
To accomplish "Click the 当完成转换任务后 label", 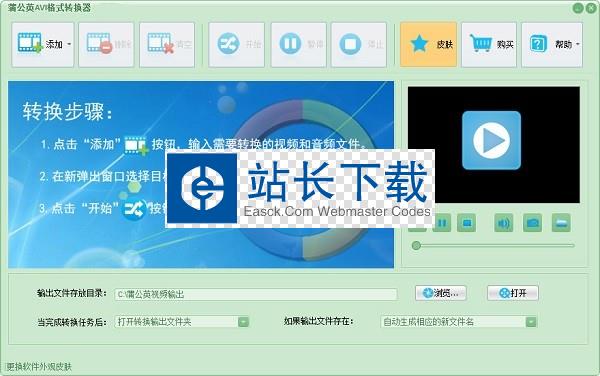I will click(72, 322).
